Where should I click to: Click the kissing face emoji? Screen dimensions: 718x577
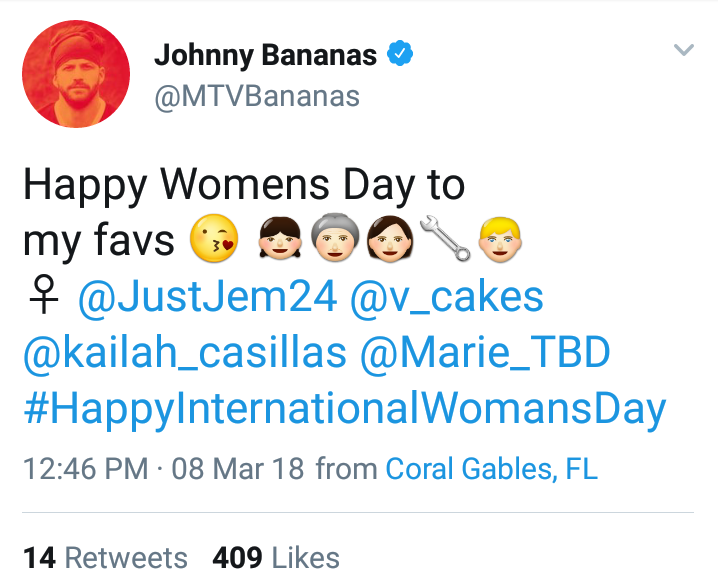tap(214, 238)
